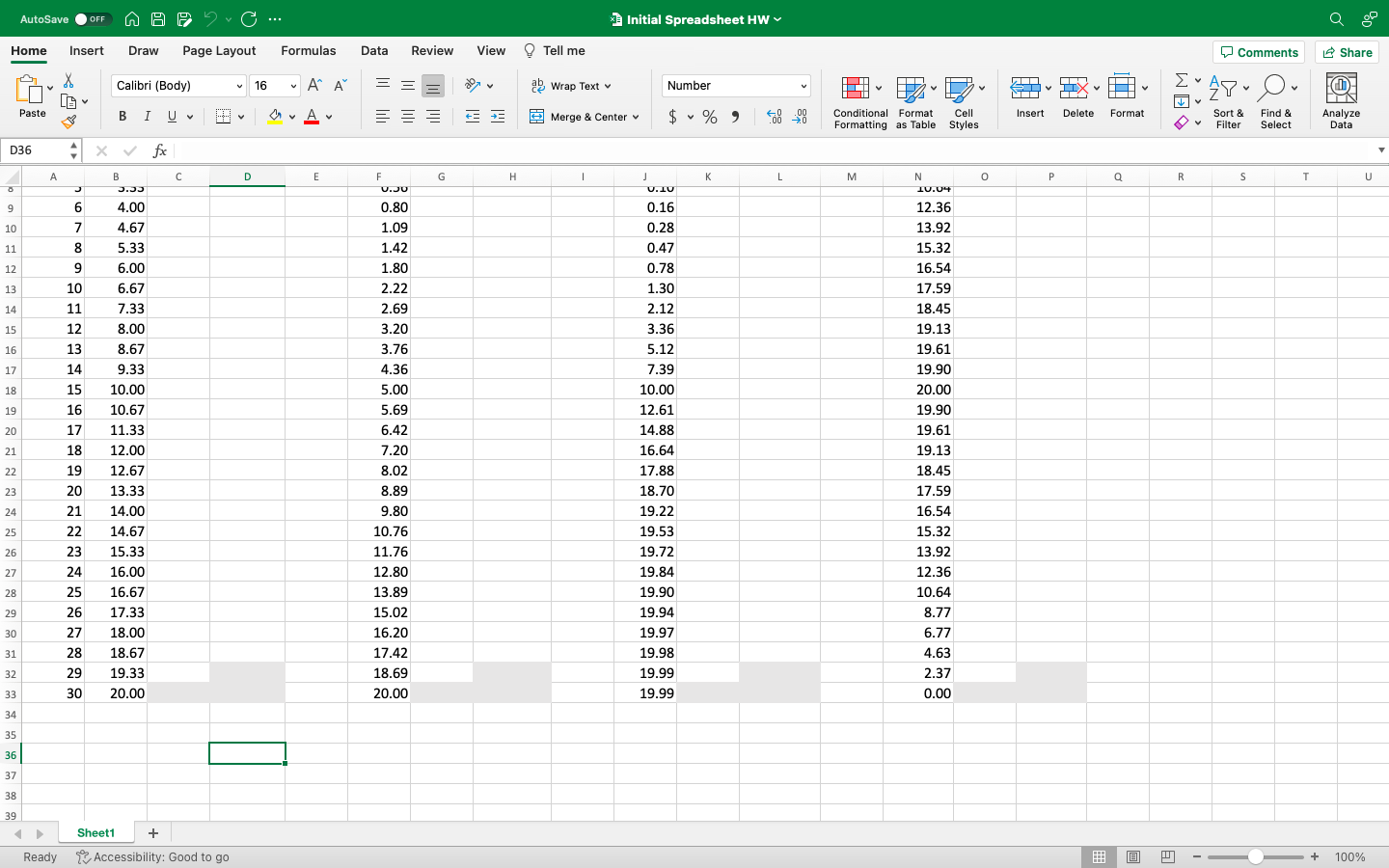The height and width of the screenshot is (868, 1389).
Task: Open Cell Styles gallery
Action: (964, 100)
